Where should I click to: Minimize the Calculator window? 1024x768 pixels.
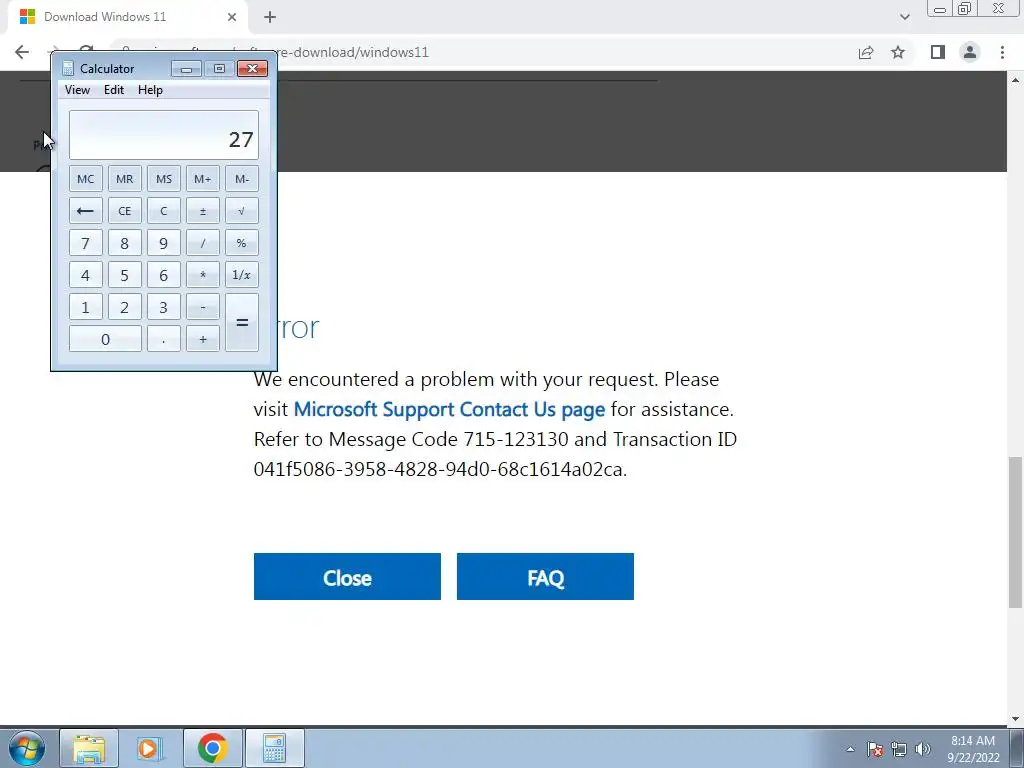186,69
